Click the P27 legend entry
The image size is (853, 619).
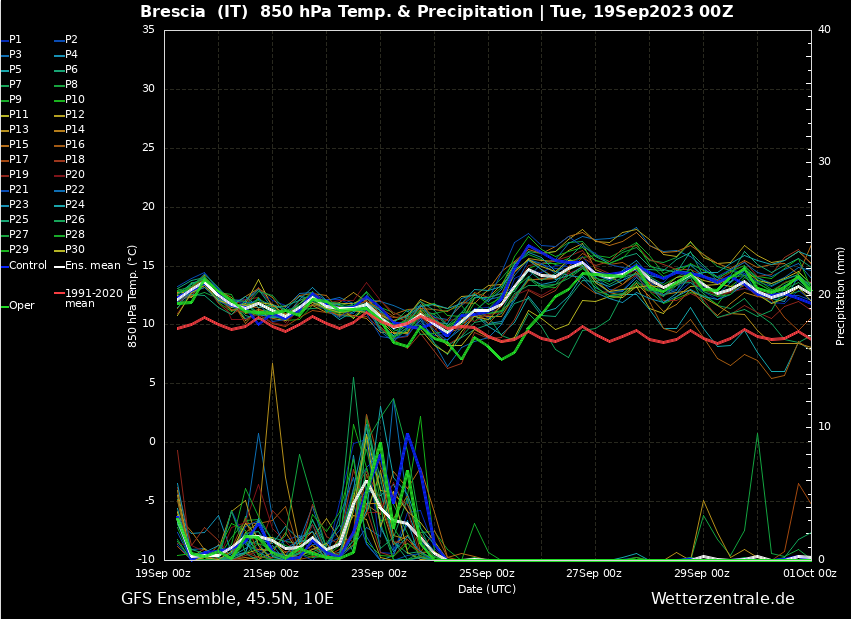click(x=15, y=234)
